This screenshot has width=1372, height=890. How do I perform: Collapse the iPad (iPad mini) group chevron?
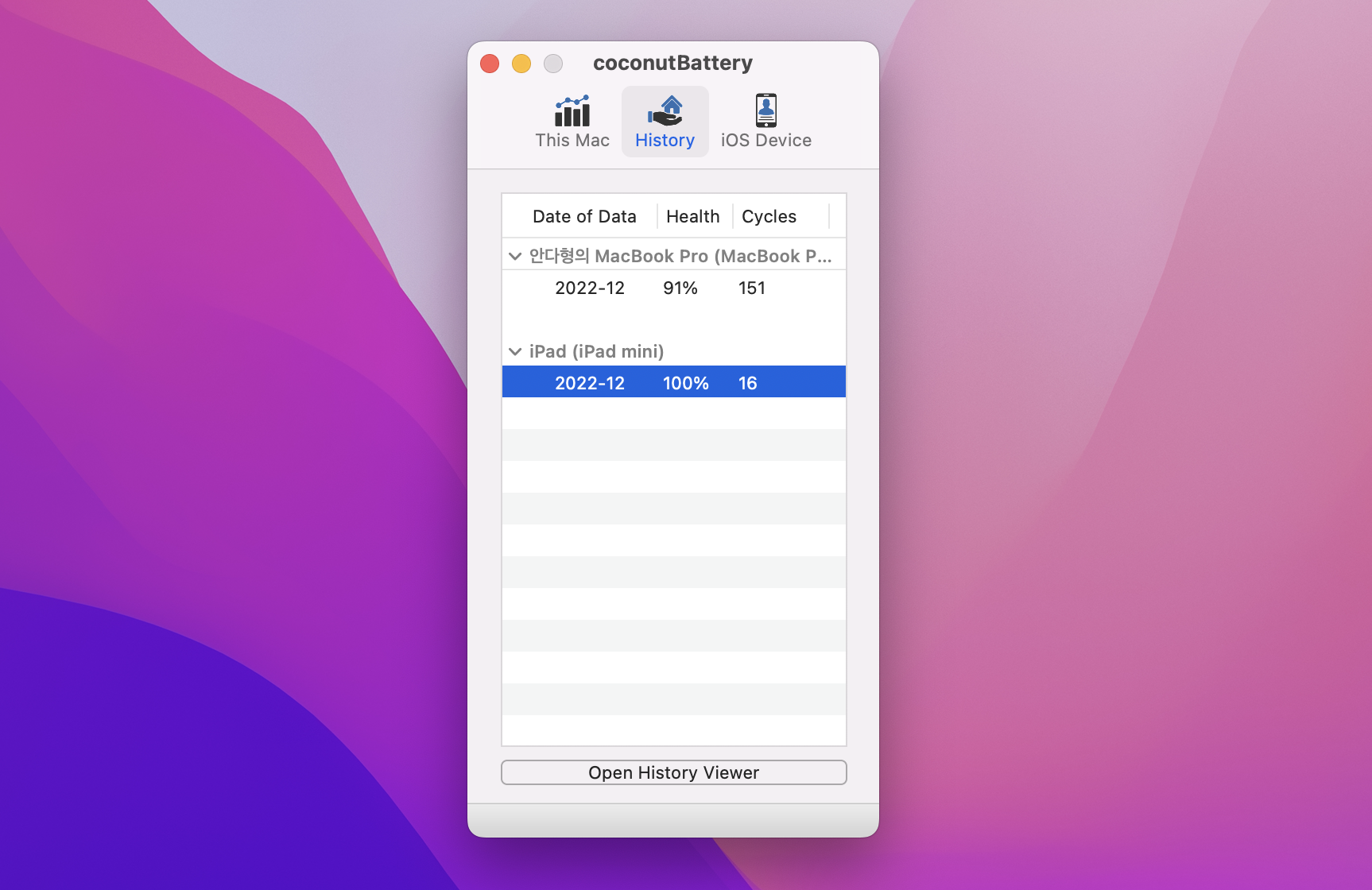(x=515, y=351)
